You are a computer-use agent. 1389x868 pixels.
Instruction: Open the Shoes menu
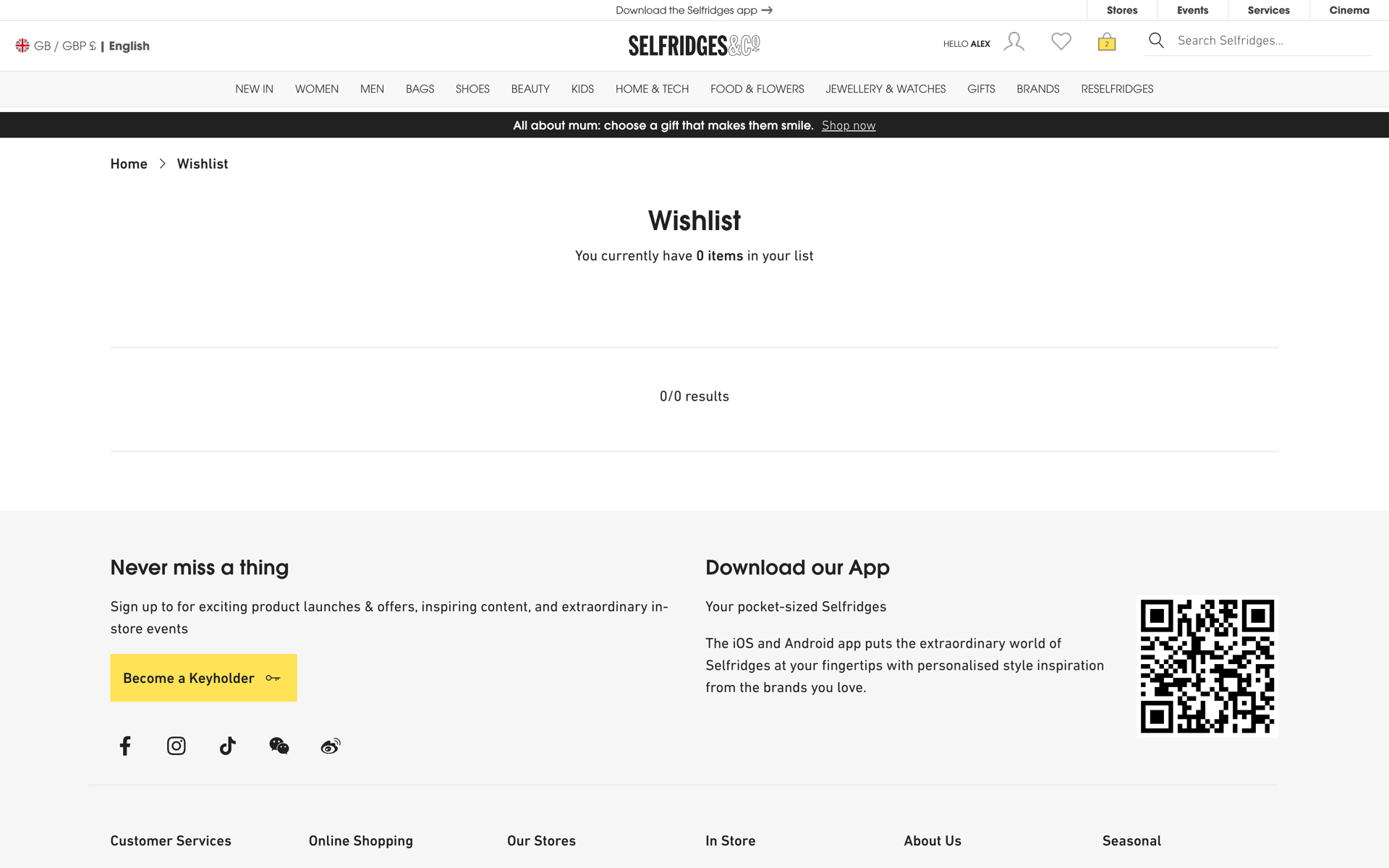[472, 89]
